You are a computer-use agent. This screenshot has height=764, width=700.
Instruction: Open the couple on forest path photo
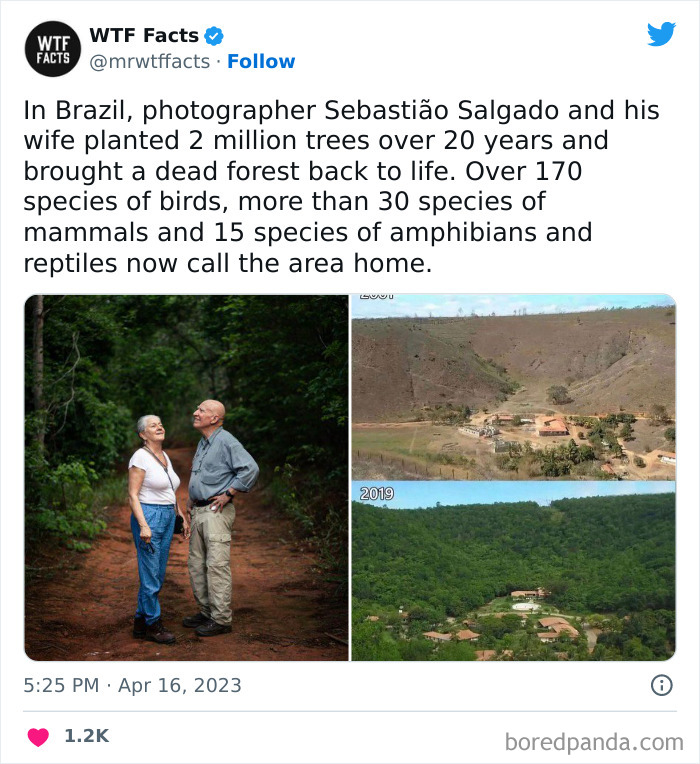coord(186,478)
